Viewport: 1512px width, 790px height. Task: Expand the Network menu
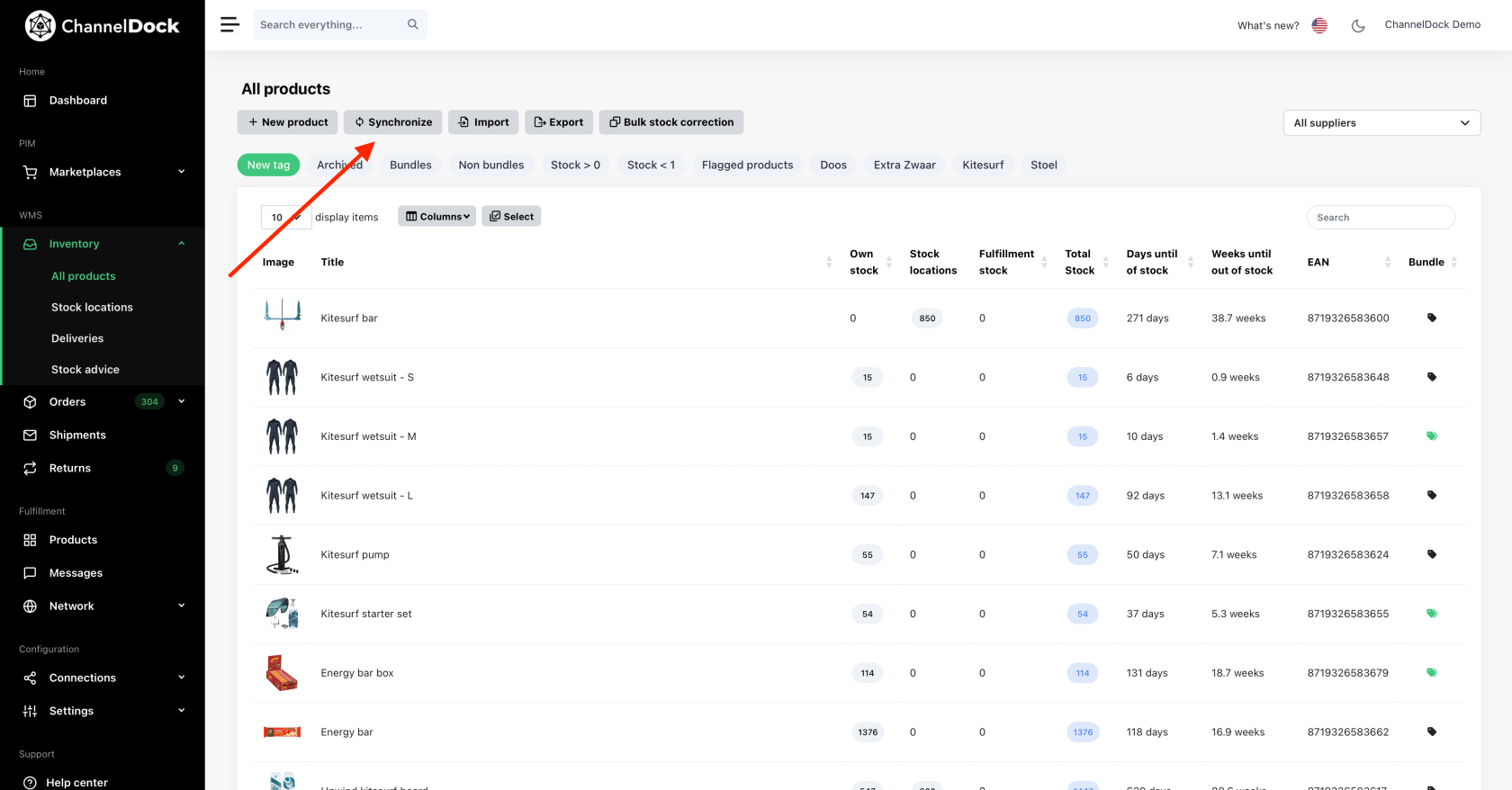[x=103, y=606]
